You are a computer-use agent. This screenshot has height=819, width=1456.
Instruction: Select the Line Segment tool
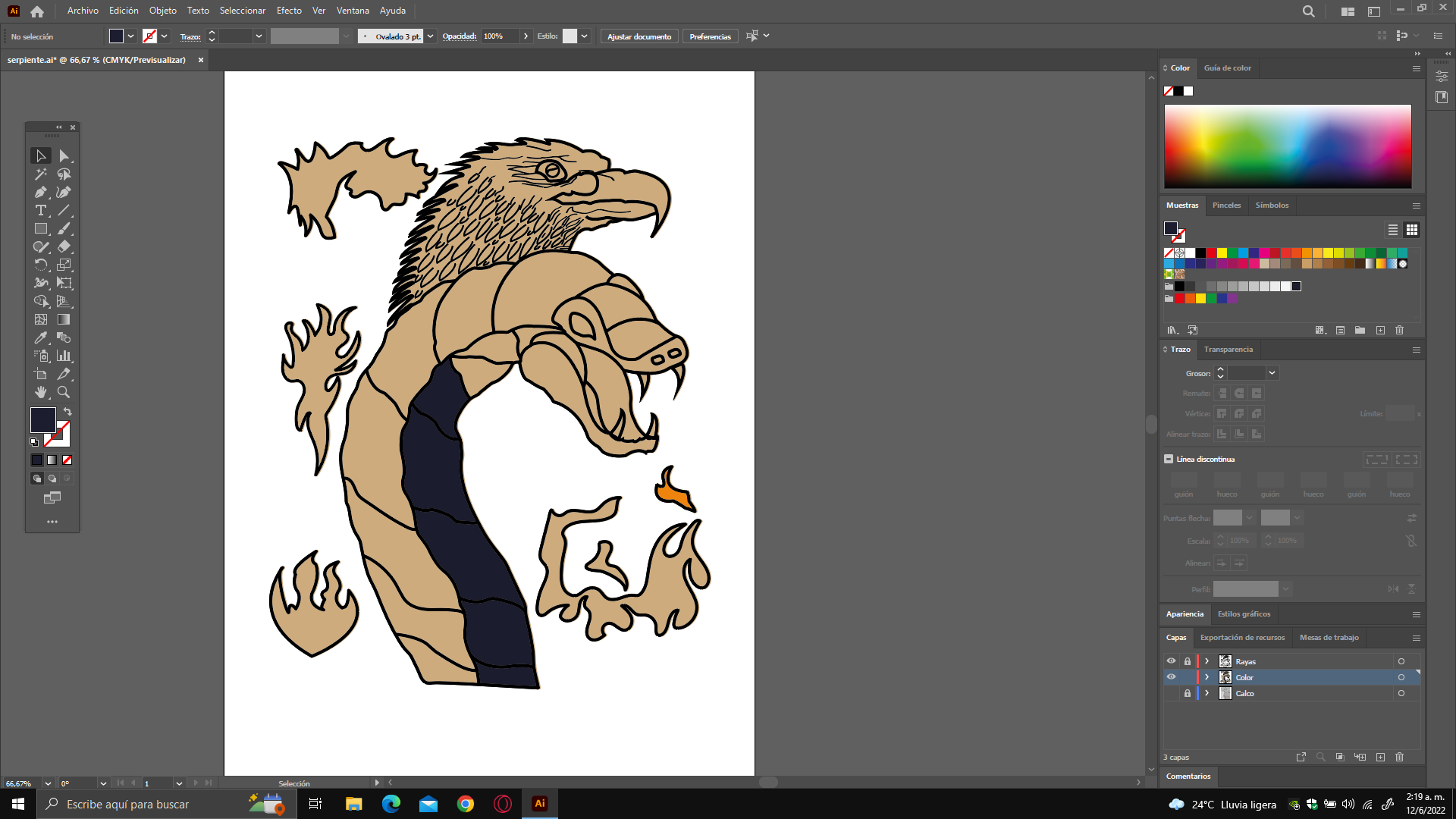[64, 211]
